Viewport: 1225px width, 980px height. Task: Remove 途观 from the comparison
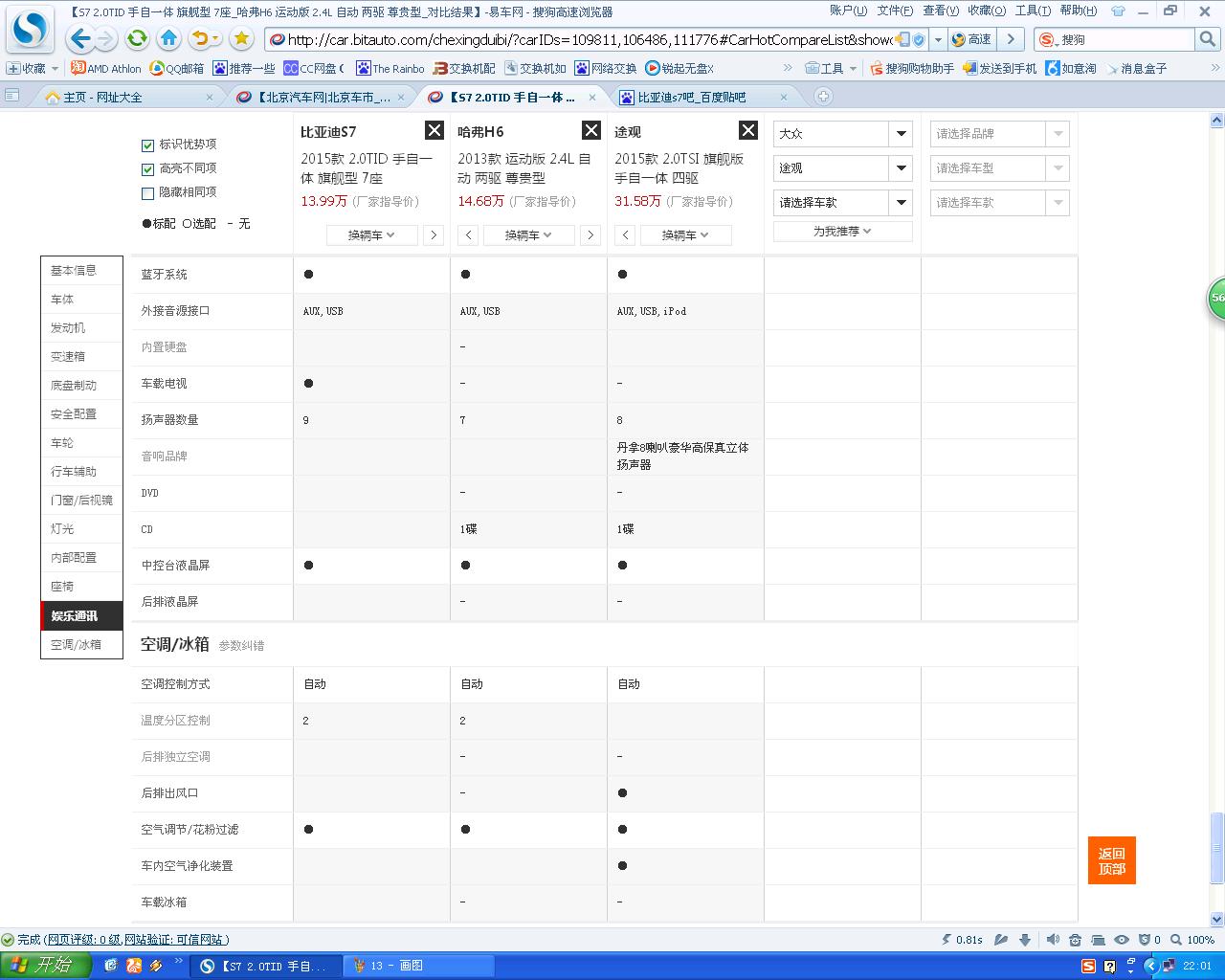pos(748,131)
